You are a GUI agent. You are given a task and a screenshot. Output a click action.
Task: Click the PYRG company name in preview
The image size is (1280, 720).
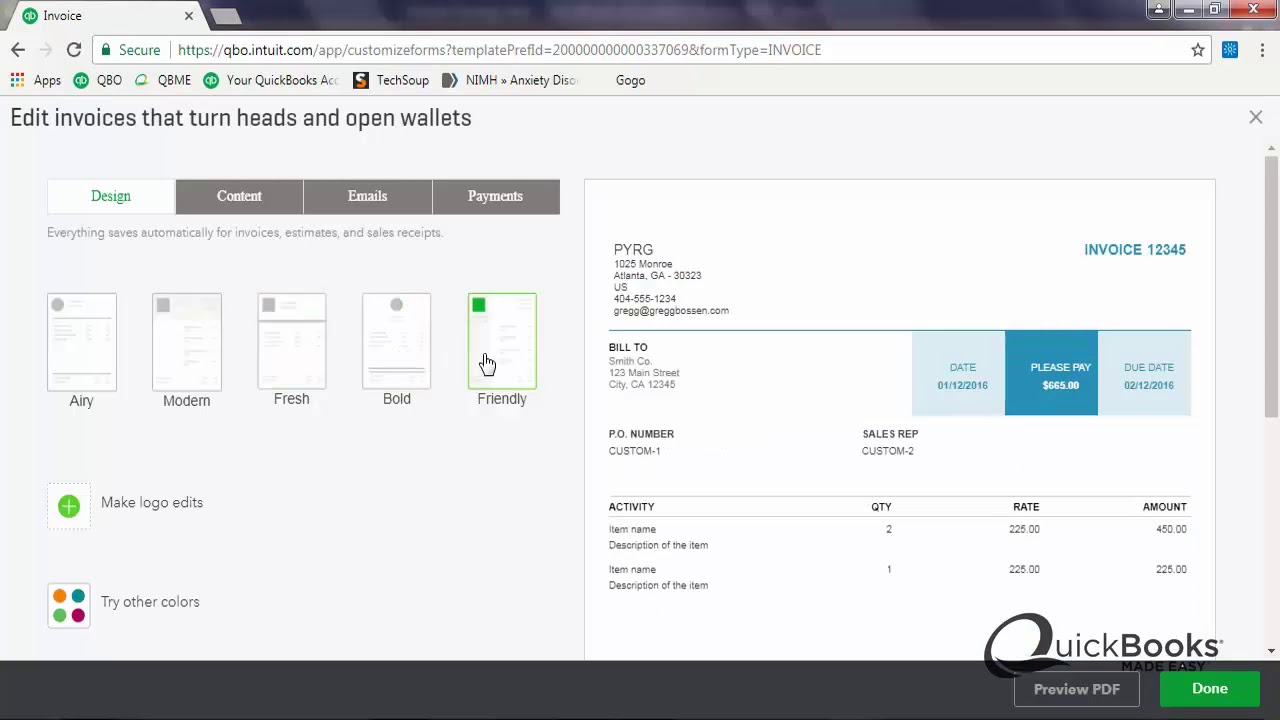tap(633, 250)
